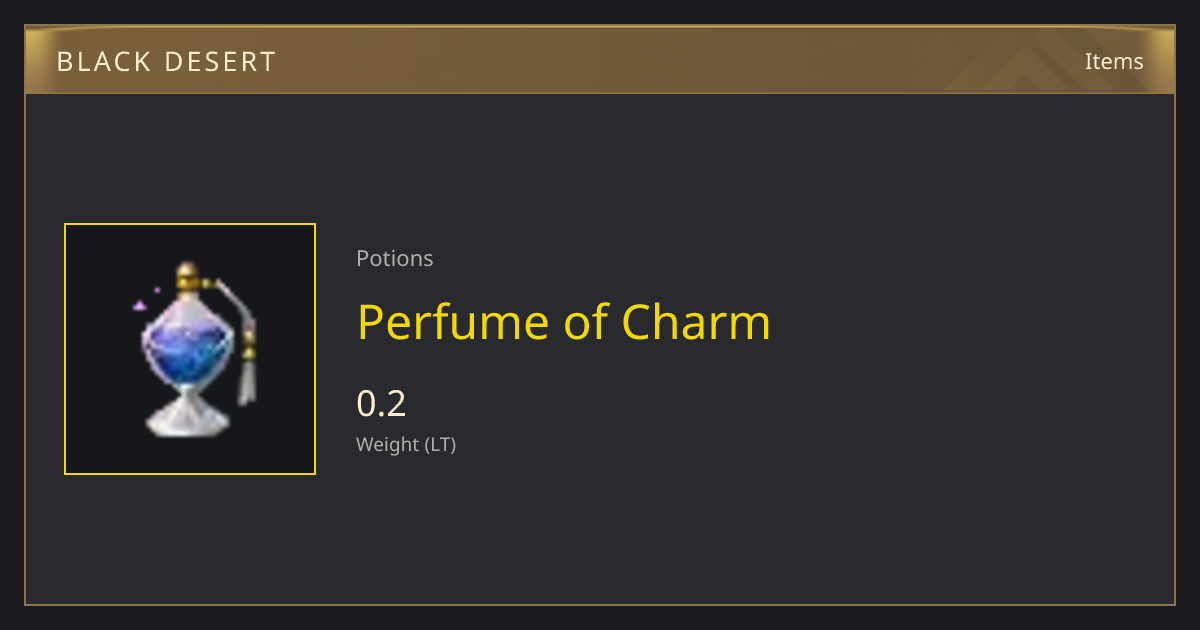Click the blue liquid inside the perfume bottle
This screenshot has width=1200, height=630.
point(187,351)
